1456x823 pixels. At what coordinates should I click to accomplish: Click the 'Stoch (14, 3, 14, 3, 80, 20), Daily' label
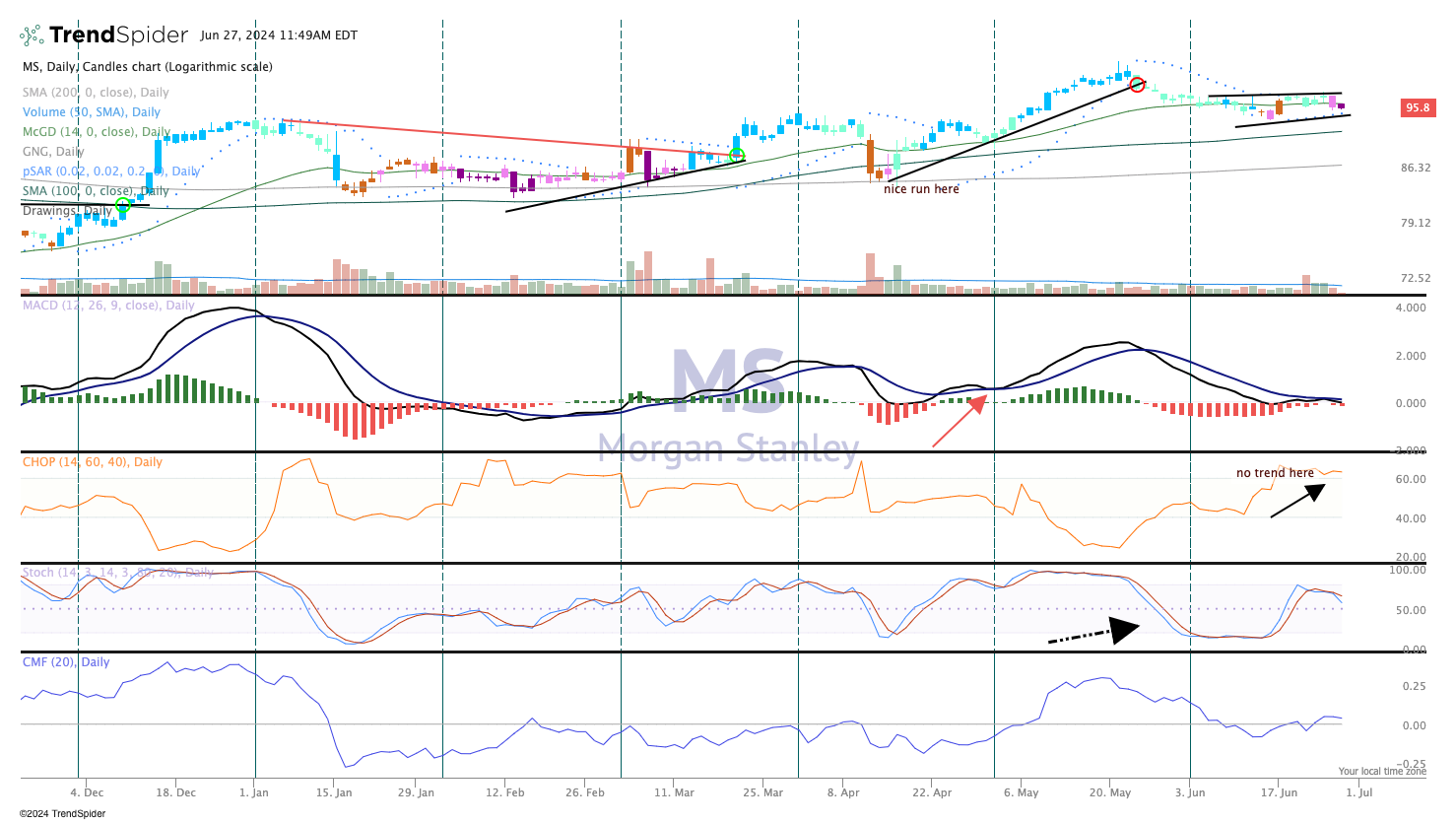coord(118,573)
